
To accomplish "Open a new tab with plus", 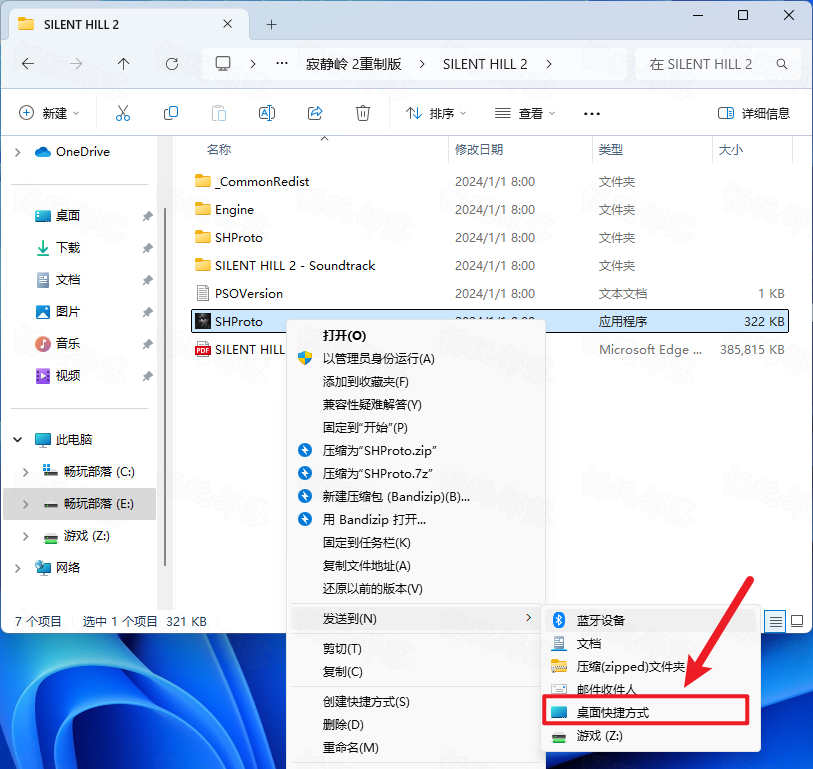I will click(271, 24).
